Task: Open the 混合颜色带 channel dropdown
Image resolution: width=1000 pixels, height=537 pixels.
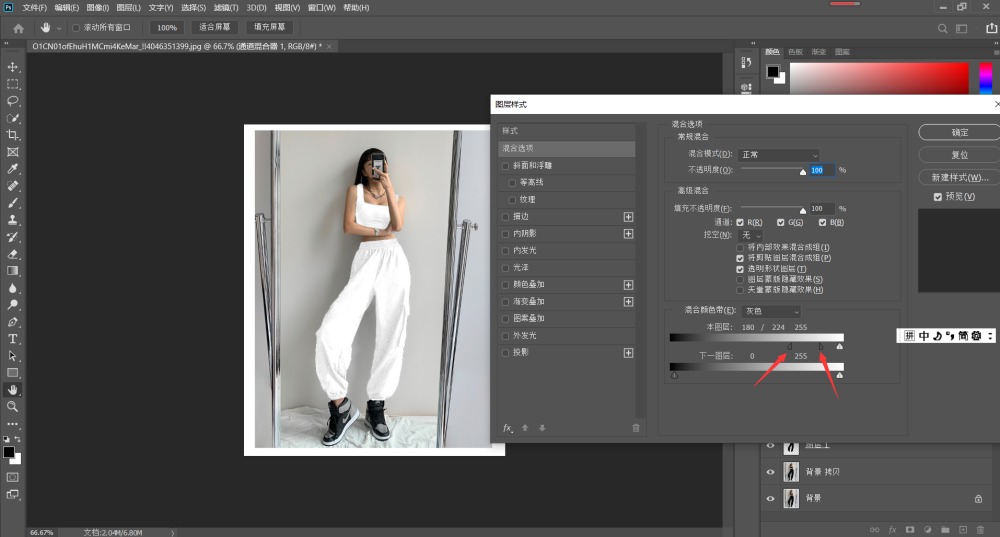Action: click(771, 311)
